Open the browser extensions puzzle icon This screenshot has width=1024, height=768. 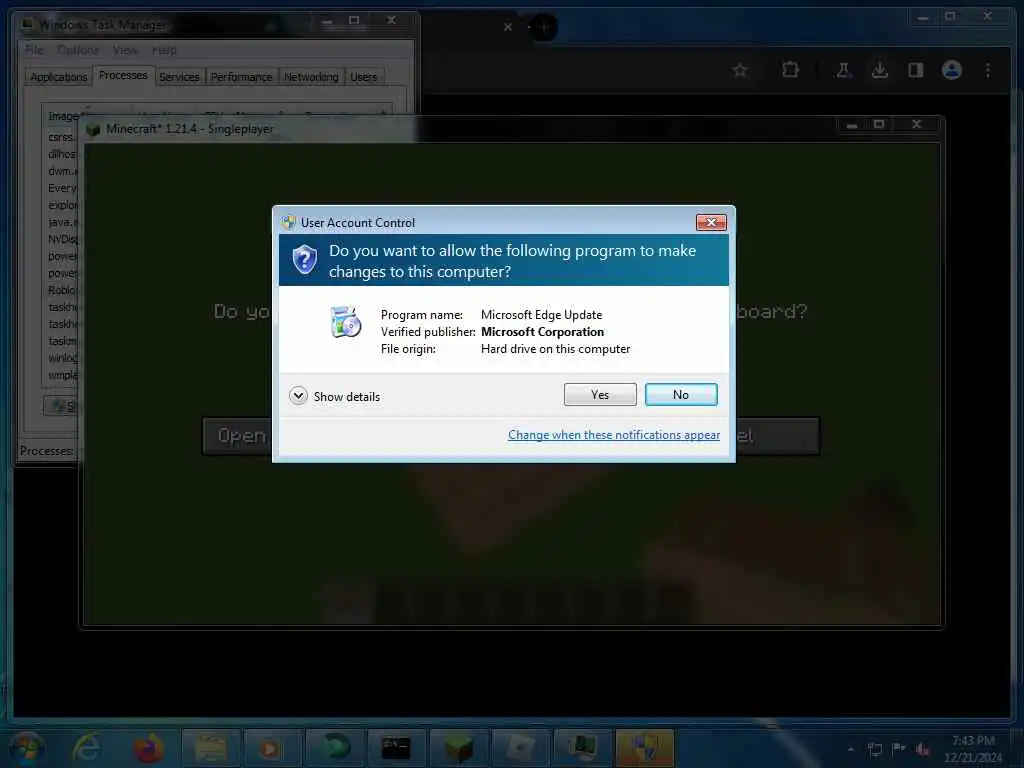pyautogui.click(x=790, y=70)
